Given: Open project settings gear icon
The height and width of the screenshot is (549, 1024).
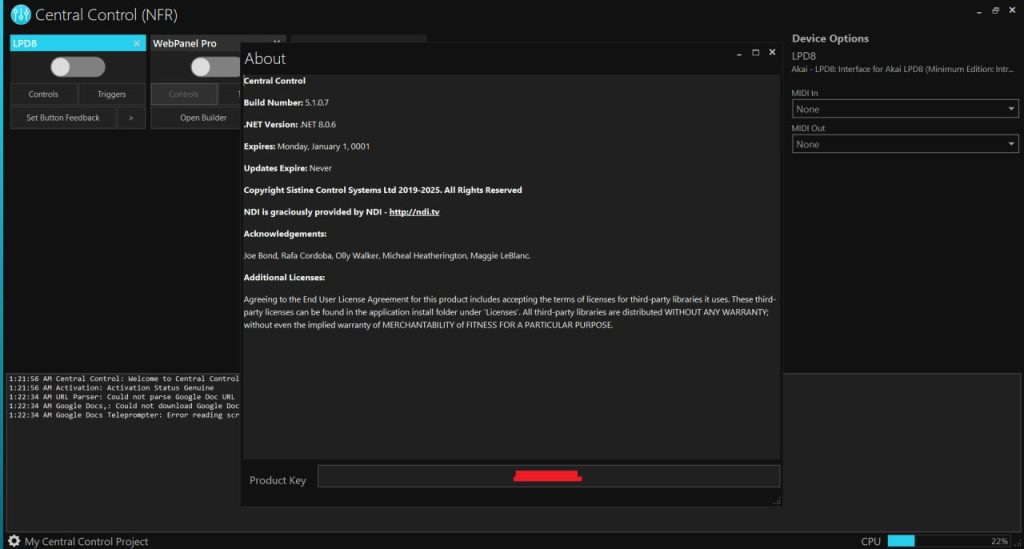Looking at the screenshot, I should pos(14,541).
